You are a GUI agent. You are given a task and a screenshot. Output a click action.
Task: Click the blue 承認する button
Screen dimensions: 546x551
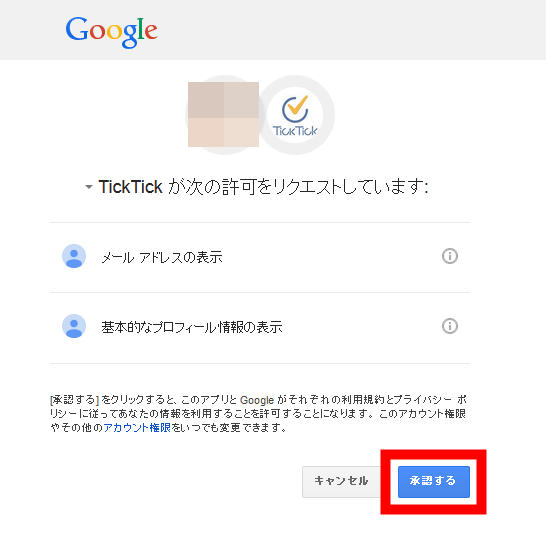(x=434, y=482)
